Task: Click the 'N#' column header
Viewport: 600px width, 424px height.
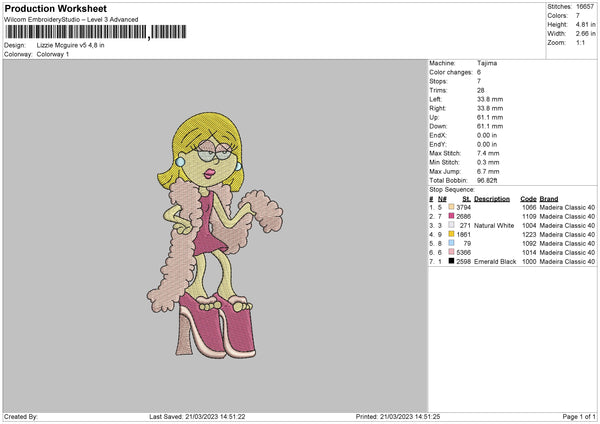Action: point(442,199)
